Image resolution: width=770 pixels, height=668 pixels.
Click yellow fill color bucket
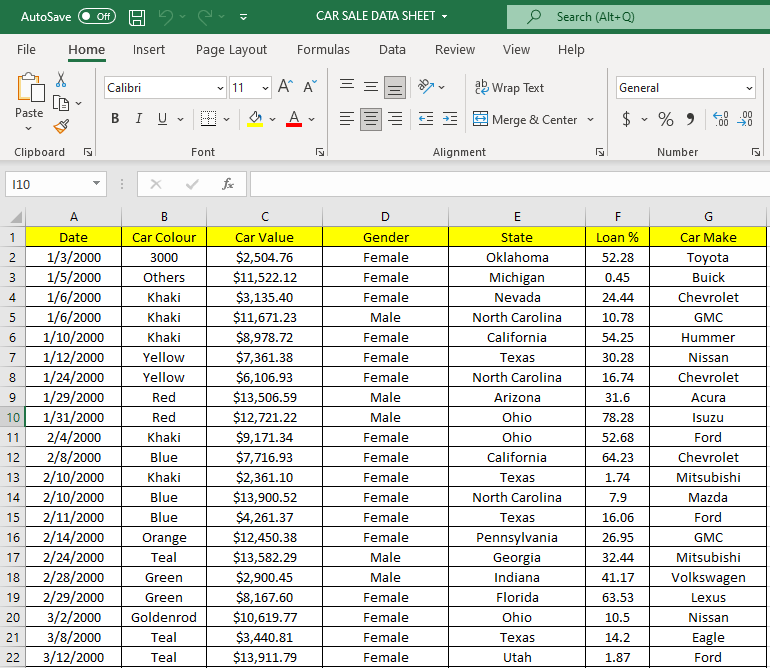pos(255,118)
